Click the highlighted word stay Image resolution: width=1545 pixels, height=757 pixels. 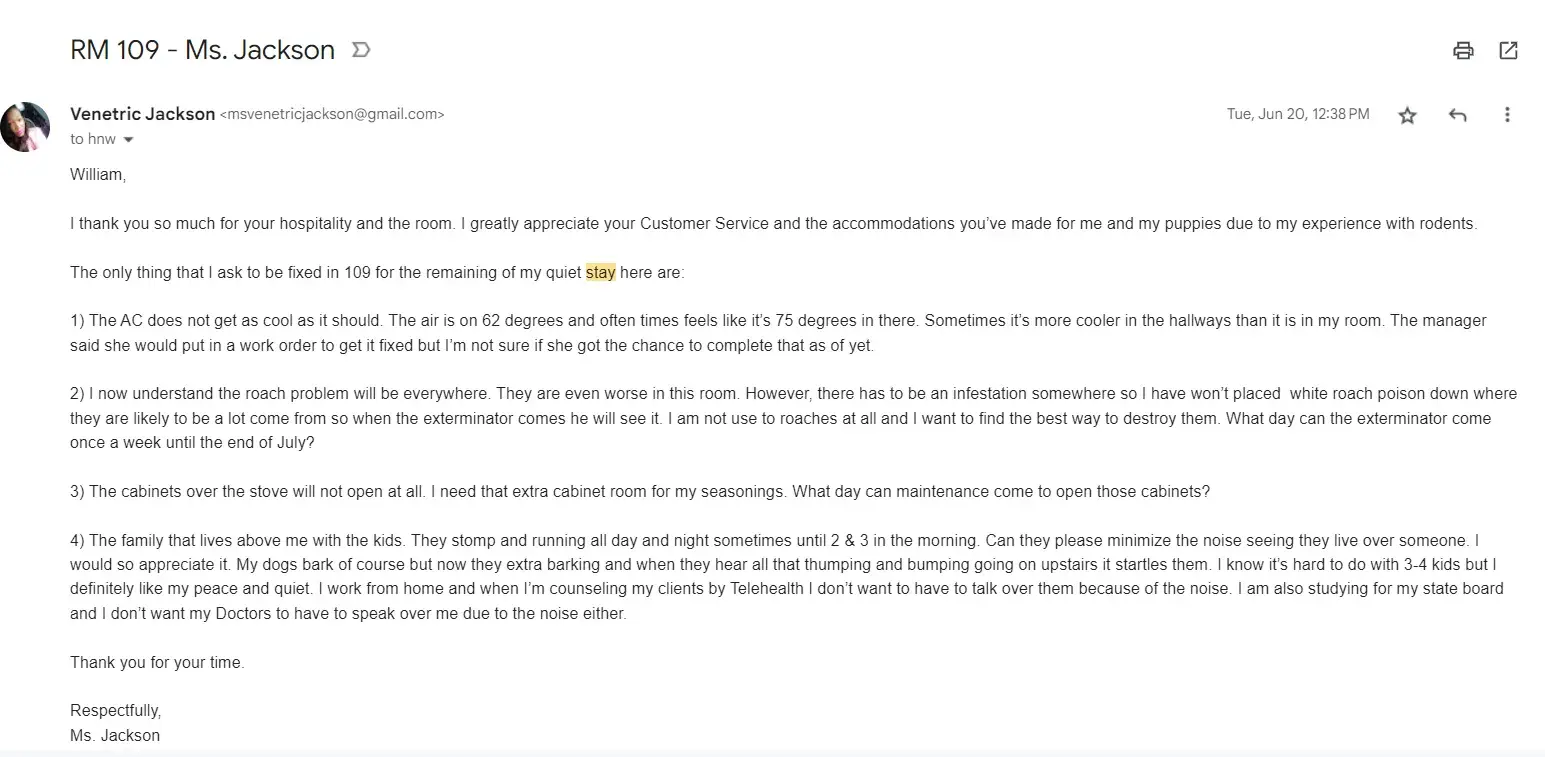(600, 272)
